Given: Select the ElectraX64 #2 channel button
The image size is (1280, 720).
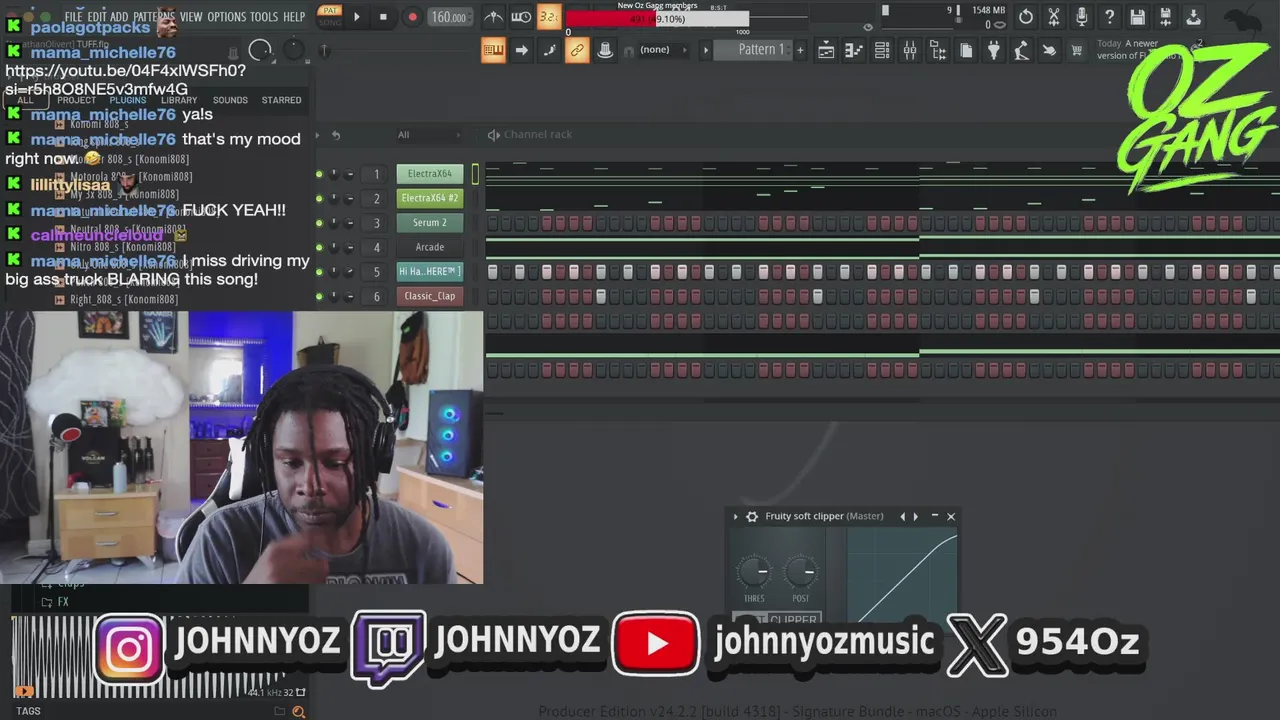Looking at the screenshot, I should 430,198.
